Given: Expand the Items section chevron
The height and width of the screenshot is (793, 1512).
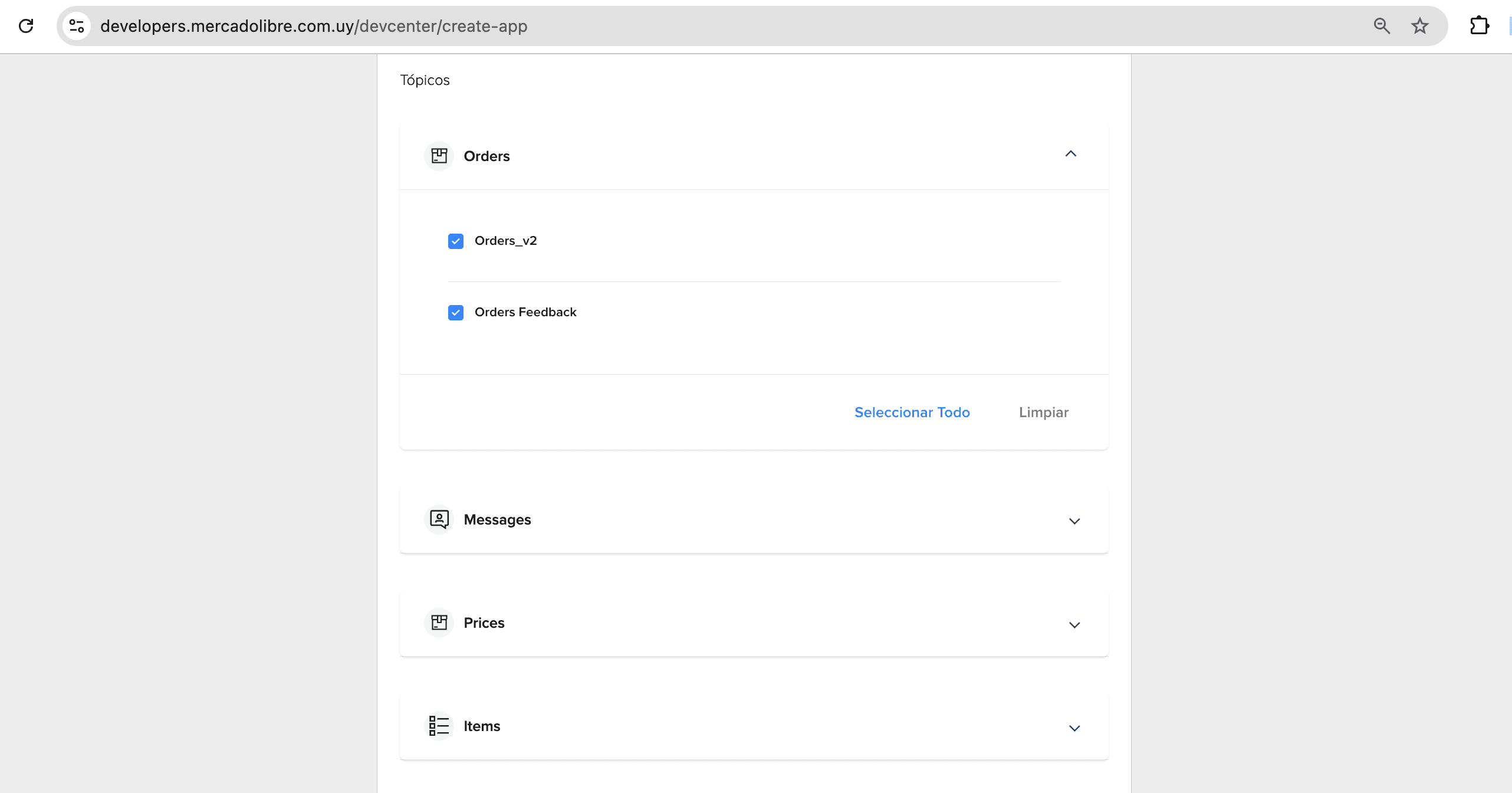Looking at the screenshot, I should pyautogui.click(x=1074, y=728).
